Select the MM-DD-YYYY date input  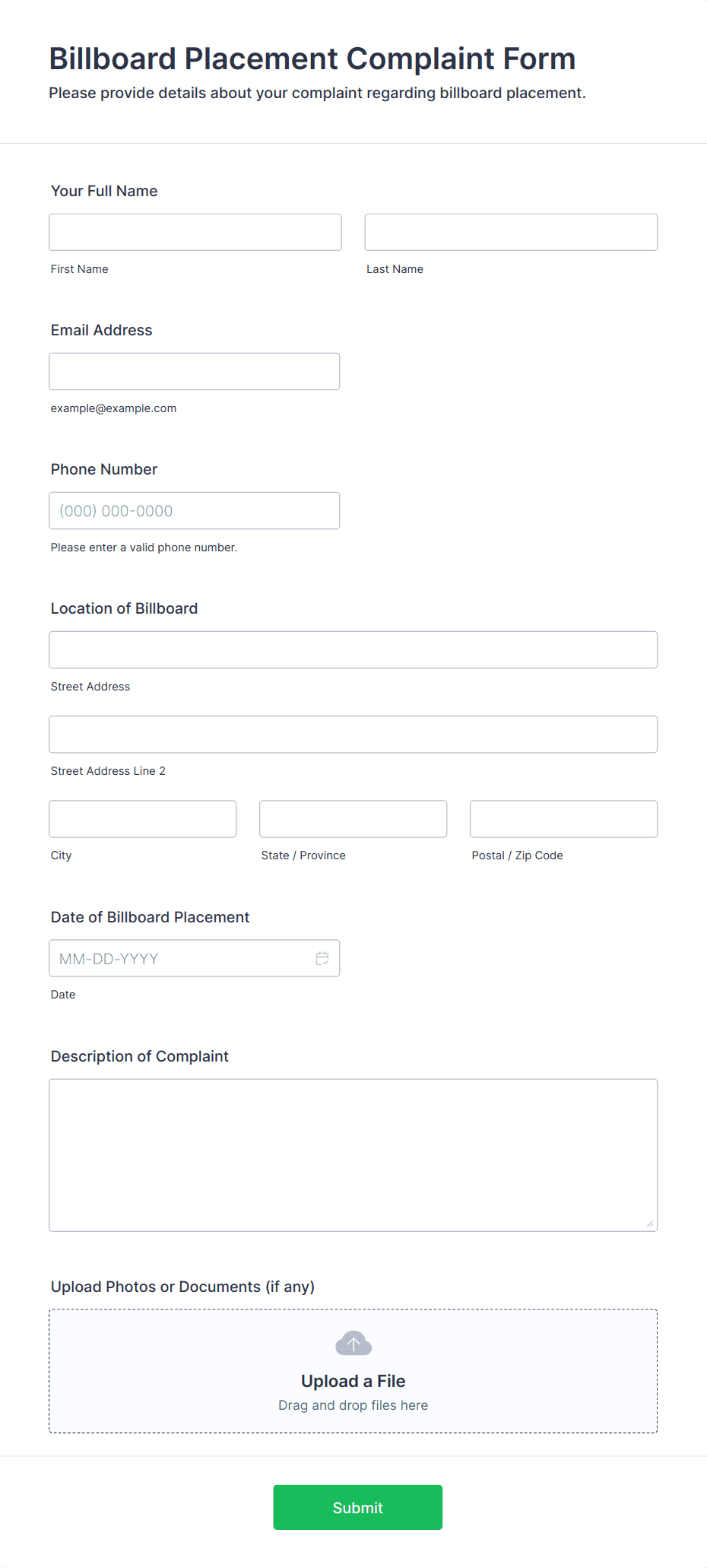tap(195, 958)
